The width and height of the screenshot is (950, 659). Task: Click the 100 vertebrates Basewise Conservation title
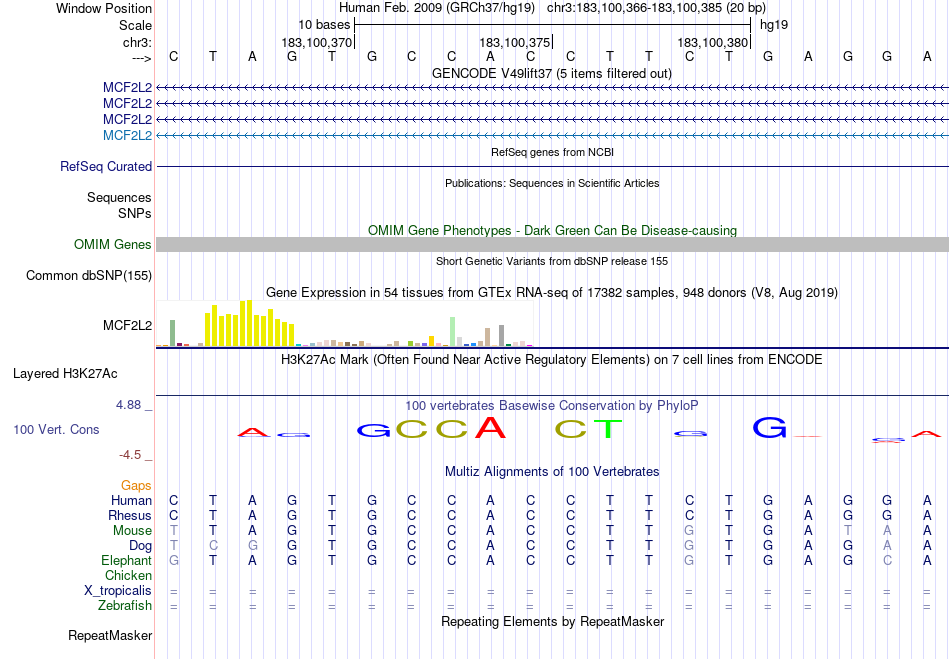(552, 406)
